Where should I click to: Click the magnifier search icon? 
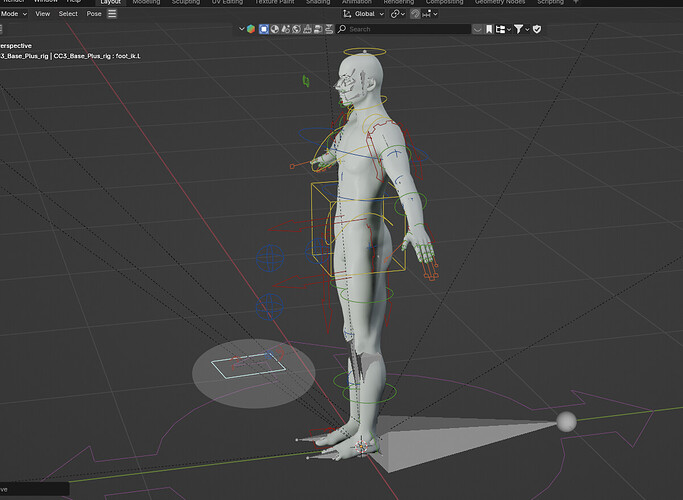pyautogui.click(x=342, y=29)
